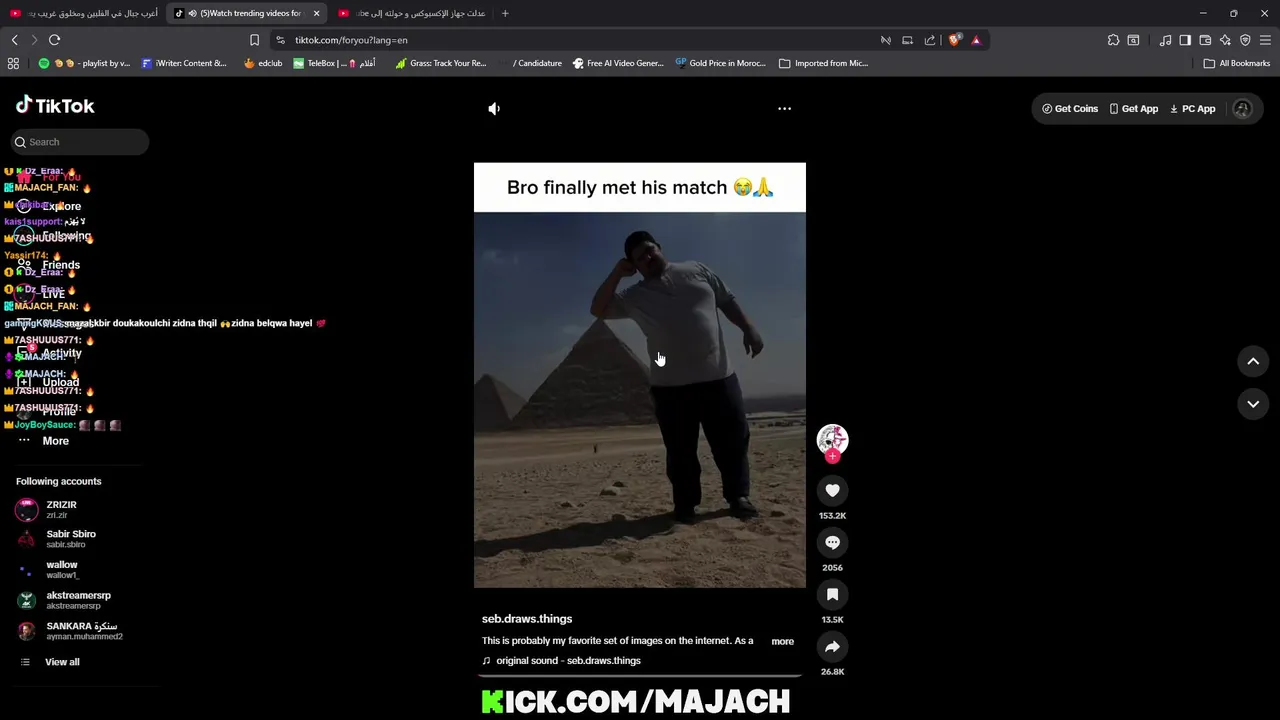Open the SANKARA following account
This screenshot has height=720, width=1280.
click(70, 631)
